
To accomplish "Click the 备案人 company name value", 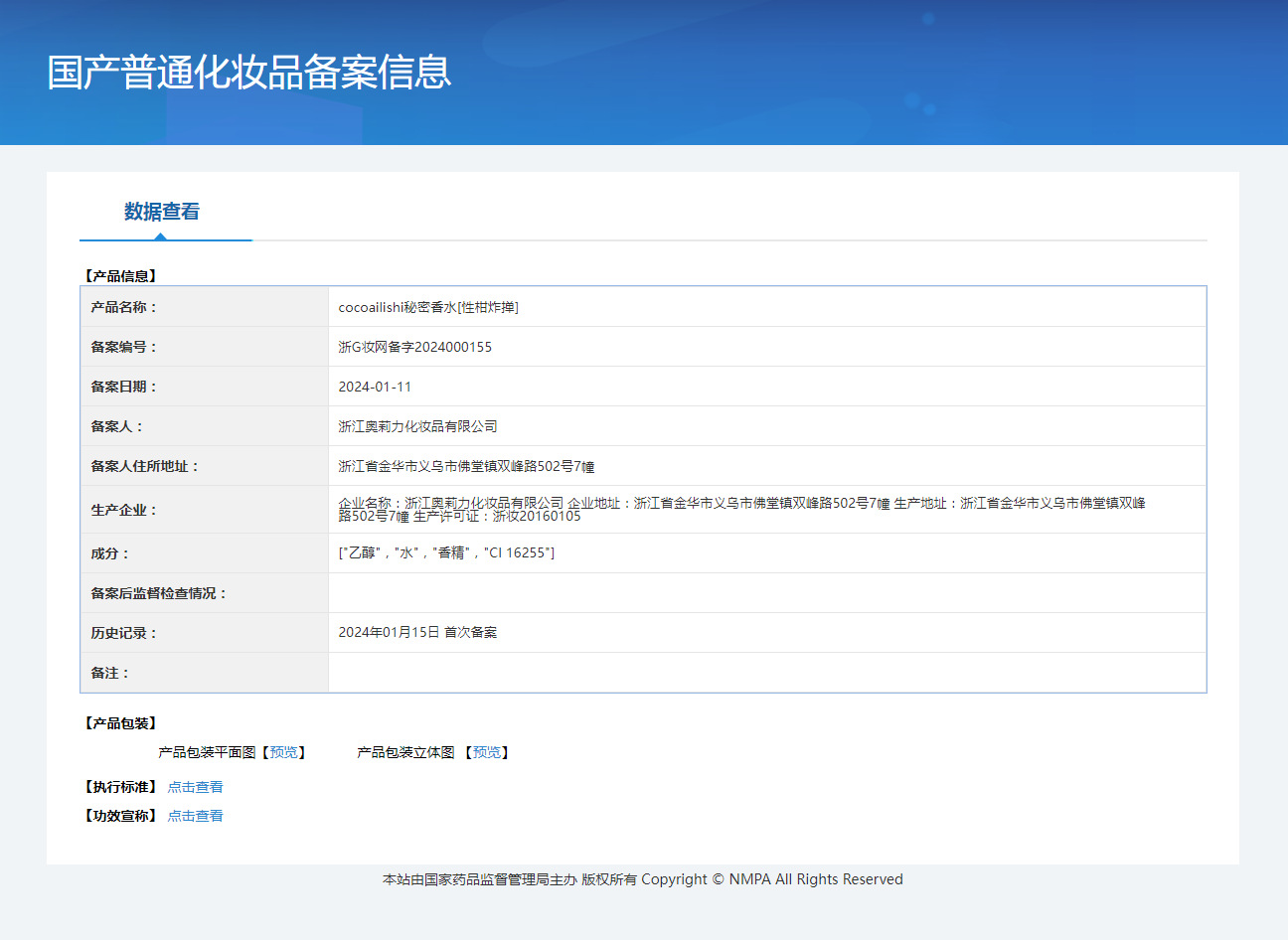I will tap(417, 426).
